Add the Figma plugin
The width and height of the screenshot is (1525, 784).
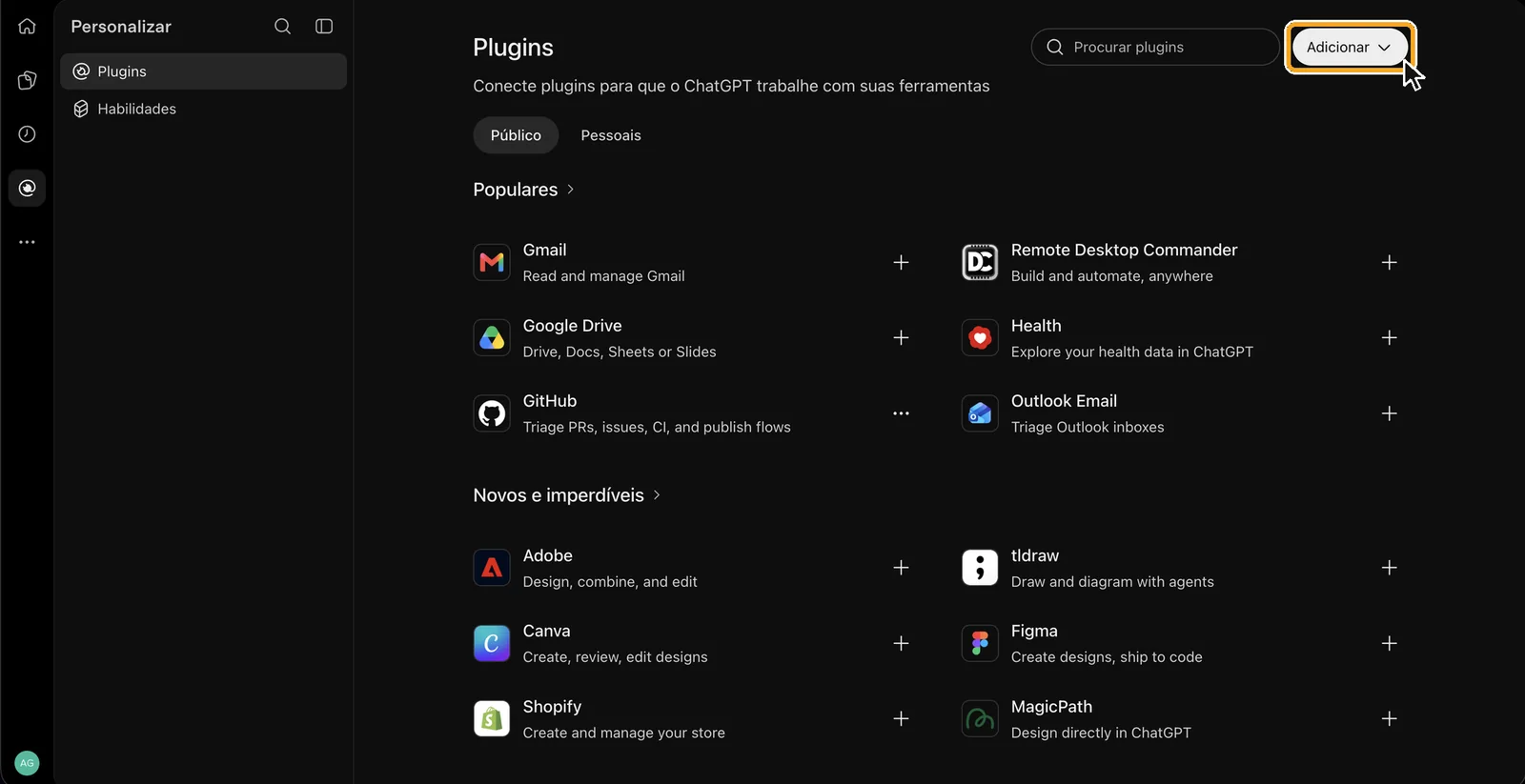pyautogui.click(x=1389, y=643)
